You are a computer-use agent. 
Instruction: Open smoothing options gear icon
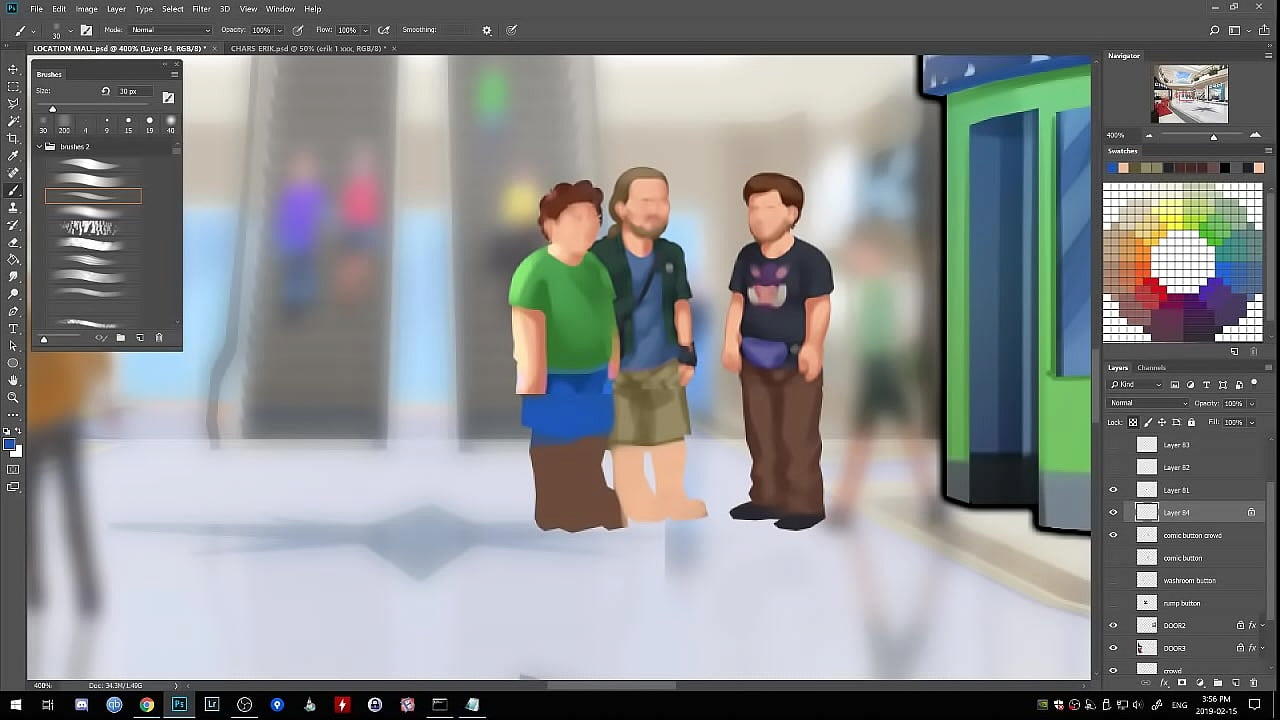pos(487,30)
